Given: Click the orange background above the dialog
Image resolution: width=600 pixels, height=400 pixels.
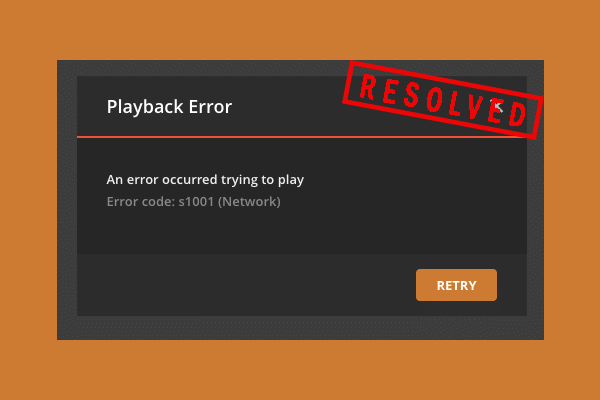Looking at the screenshot, I should 300,29.
